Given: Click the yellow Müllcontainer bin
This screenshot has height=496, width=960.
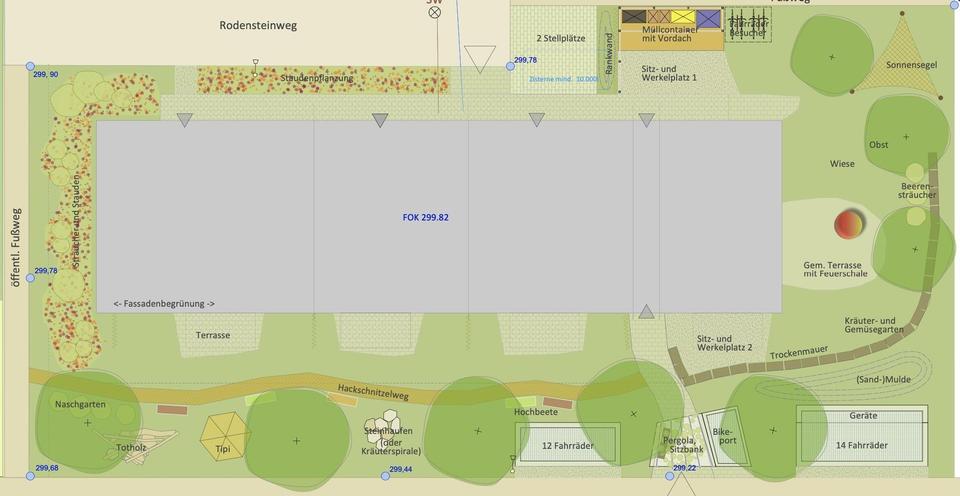Looking at the screenshot, I should click(x=683, y=17).
